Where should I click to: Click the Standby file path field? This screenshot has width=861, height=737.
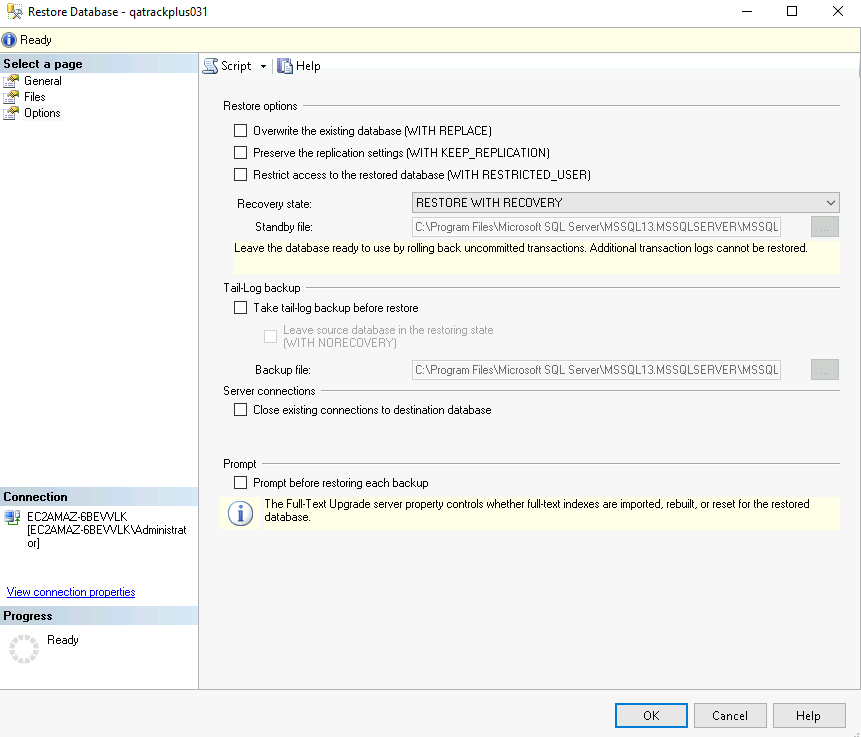click(596, 227)
